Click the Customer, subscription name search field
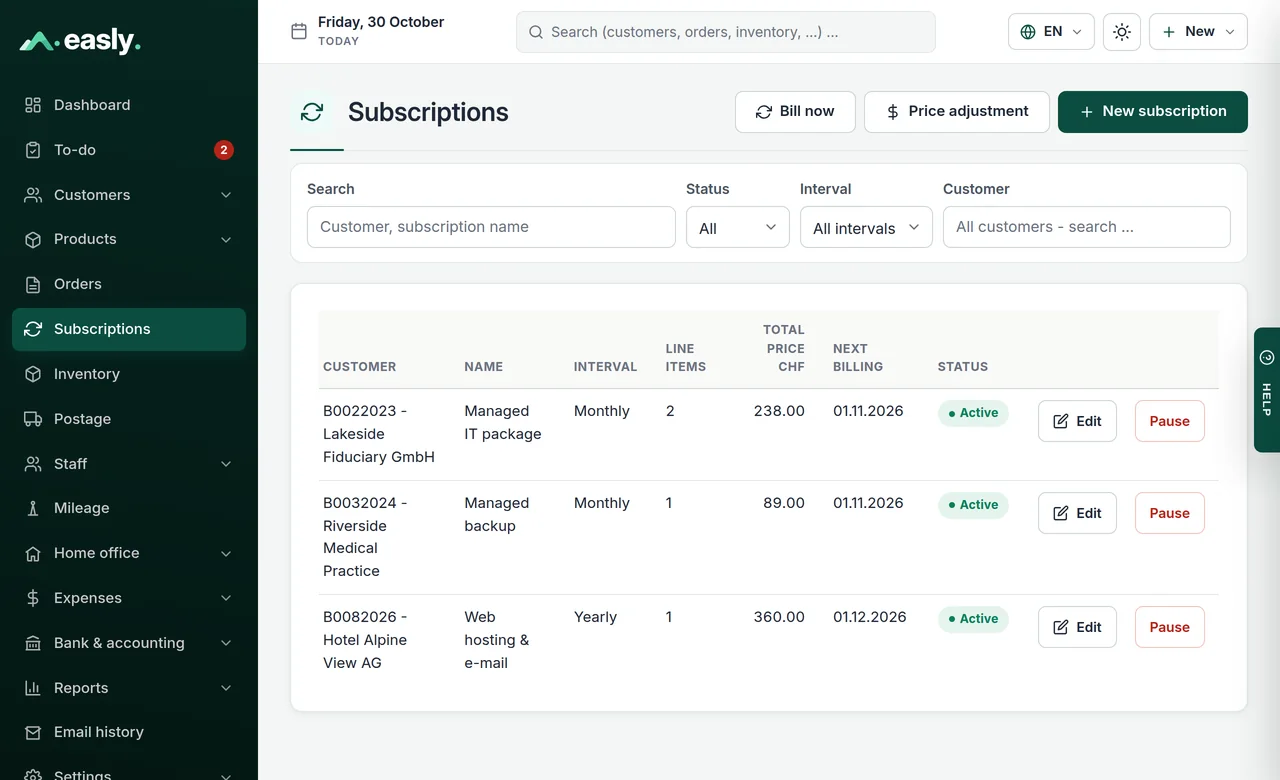This screenshot has width=1280, height=780. 491,227
